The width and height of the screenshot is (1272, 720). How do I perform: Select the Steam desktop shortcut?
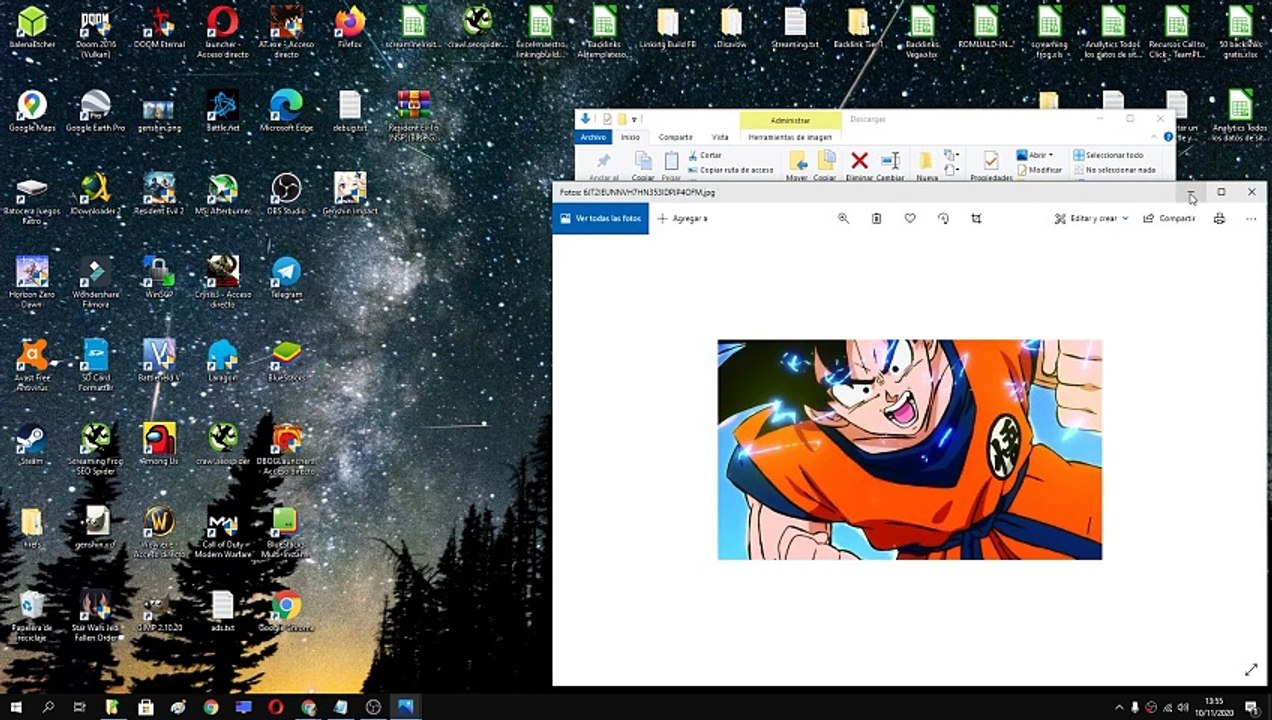(x=32, y=445)
